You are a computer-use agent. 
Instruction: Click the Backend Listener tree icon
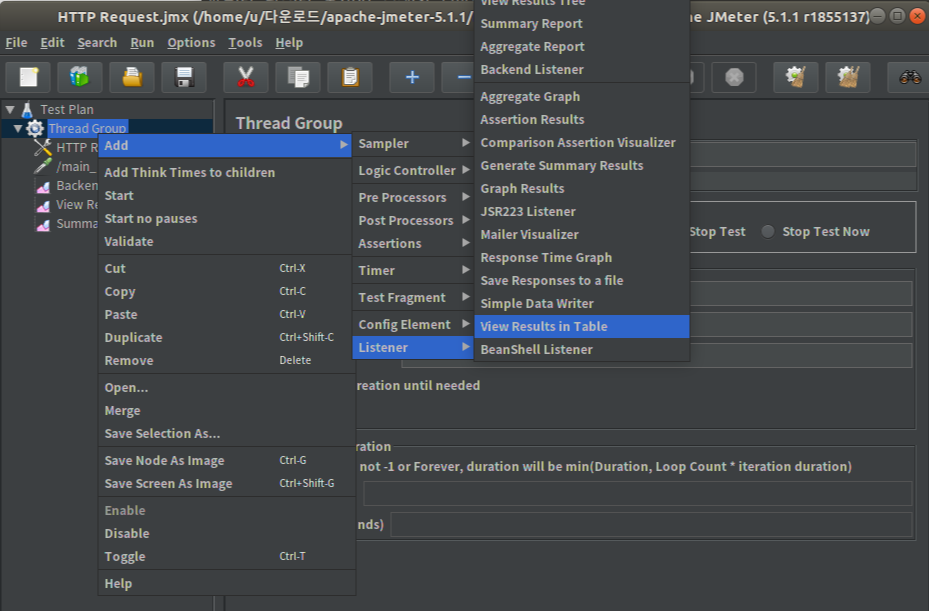click(x=43, y=187)
